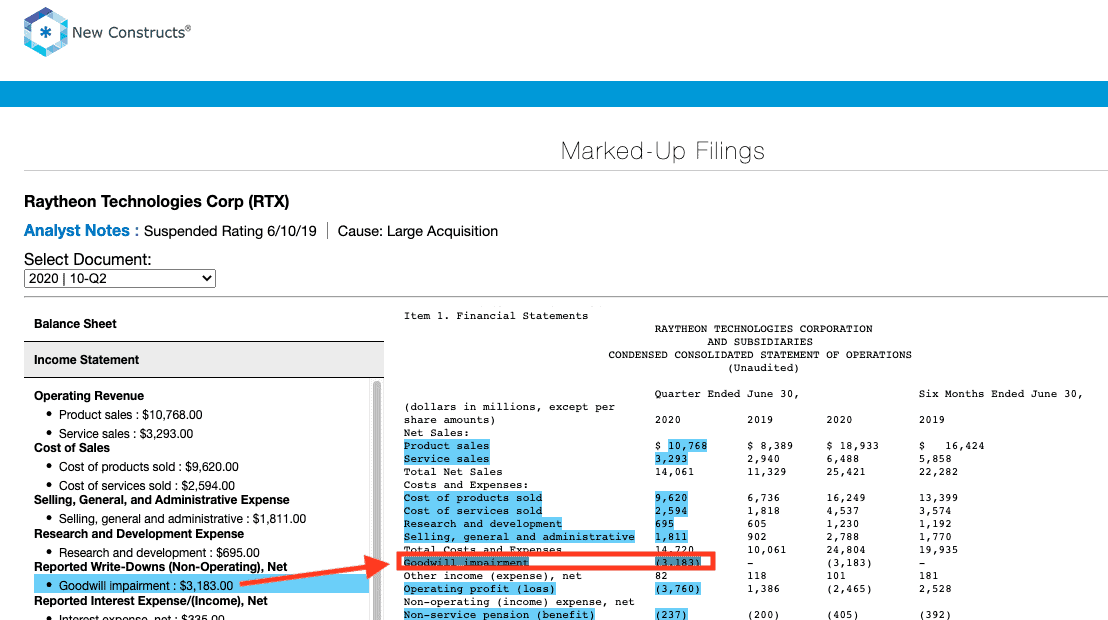Viewport: 1108px width, 620px height.
Task: Click 'Cause: Large Acquisition' text
Action: click(418, 231)
